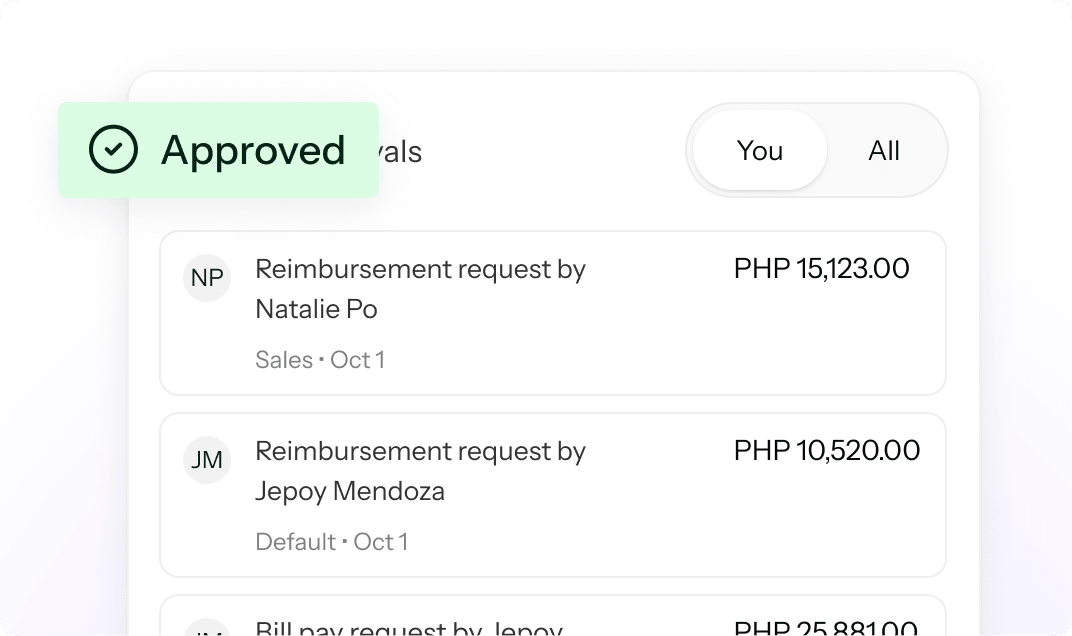
Task: Switch the filter toggle to You
Action: (x=759, y=151)
